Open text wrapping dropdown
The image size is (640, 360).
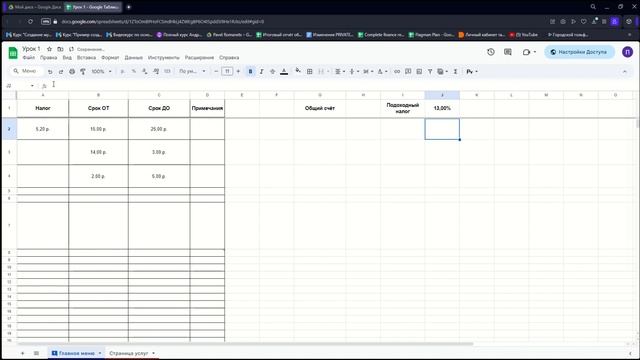pos(368,71)
